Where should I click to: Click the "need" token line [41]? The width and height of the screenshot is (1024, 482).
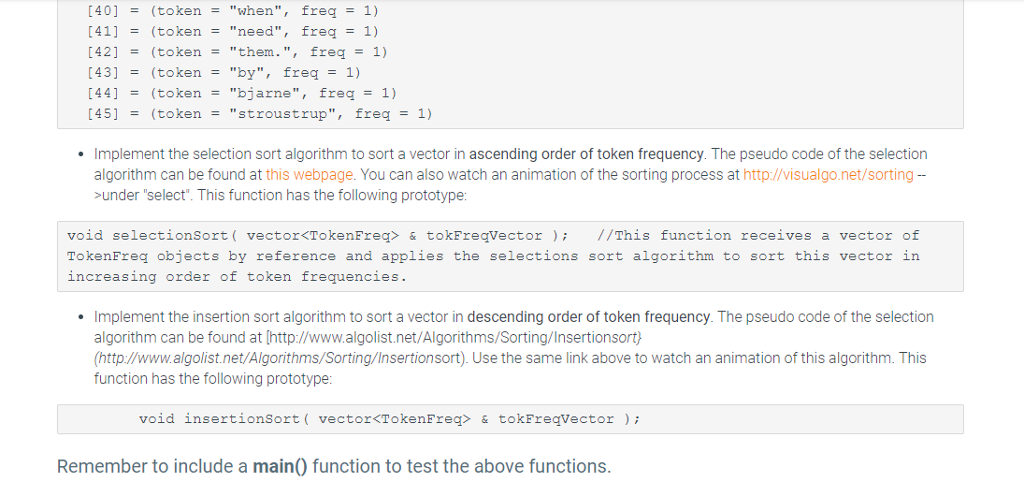[x=232, y=31]
